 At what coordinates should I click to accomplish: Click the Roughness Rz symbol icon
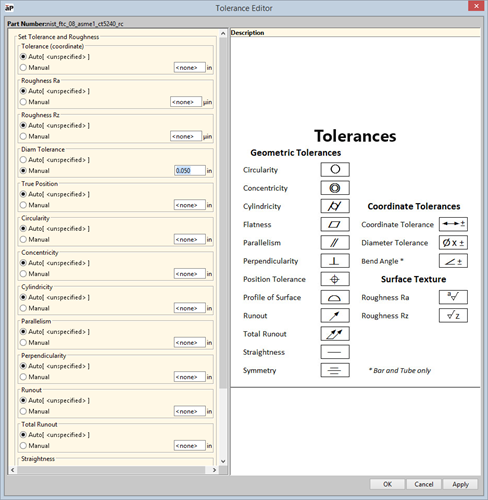[453, 315]
